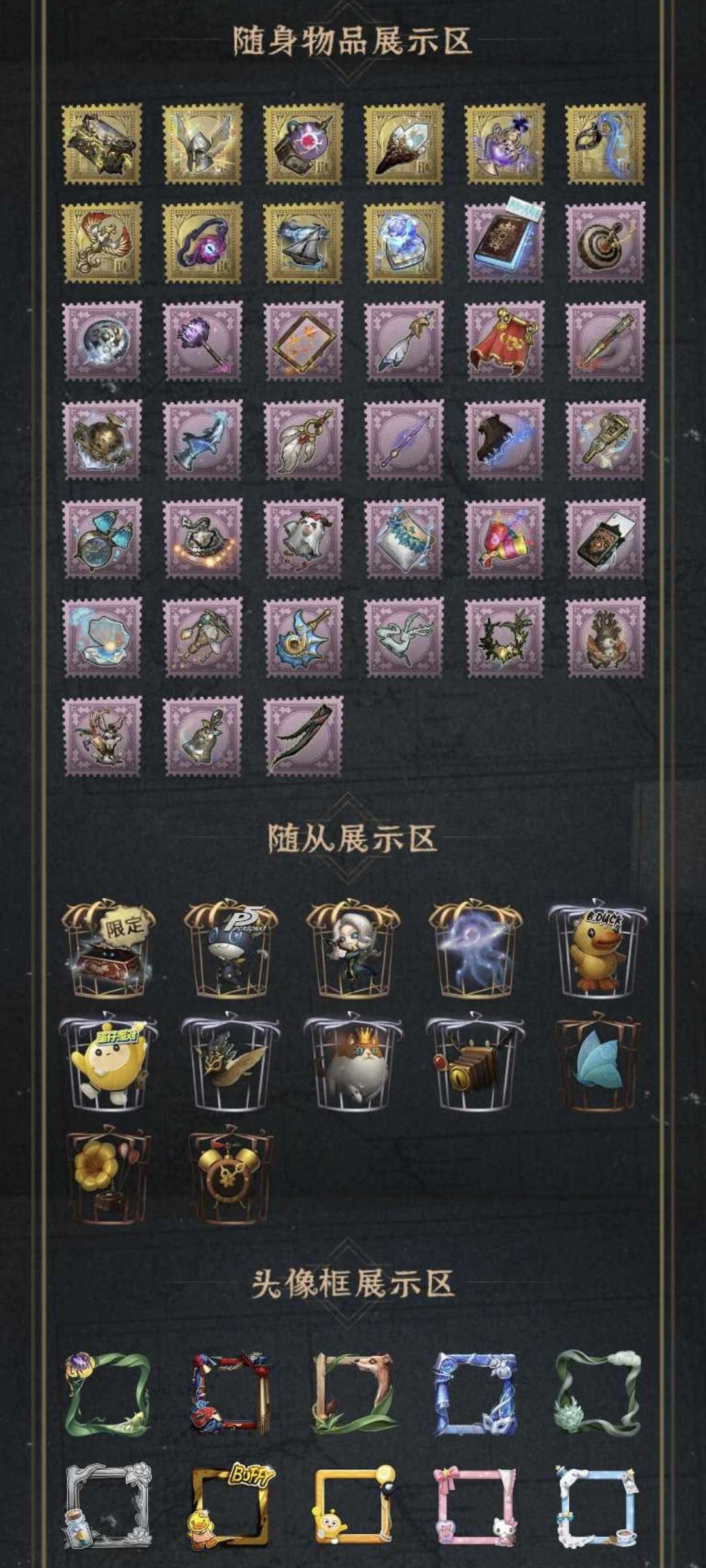Select the dark thorn wreath accessory

[x=505, y=637]
